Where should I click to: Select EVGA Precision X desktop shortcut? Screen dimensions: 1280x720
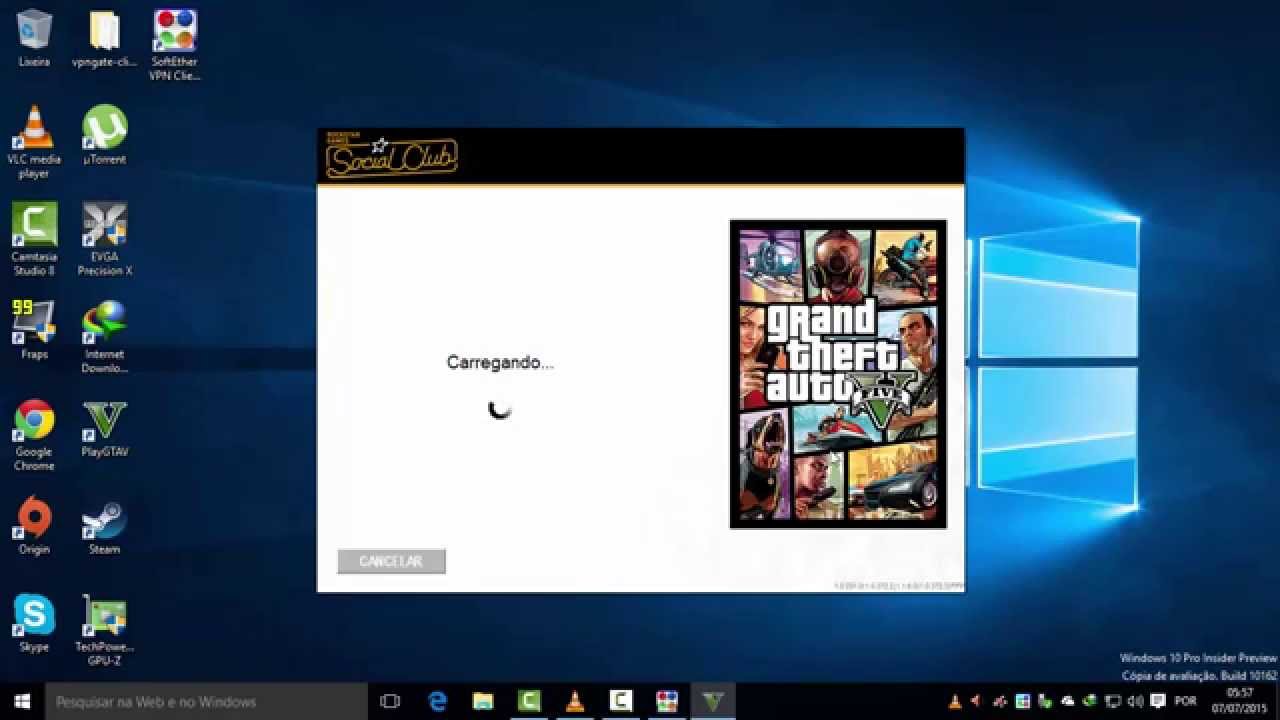click(104, 239)
